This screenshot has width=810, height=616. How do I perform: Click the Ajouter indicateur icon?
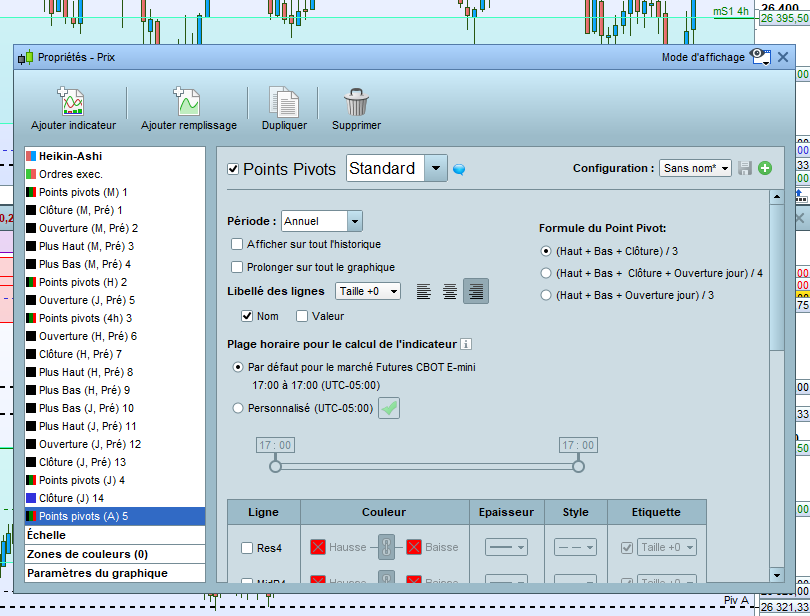coord(72,102)
